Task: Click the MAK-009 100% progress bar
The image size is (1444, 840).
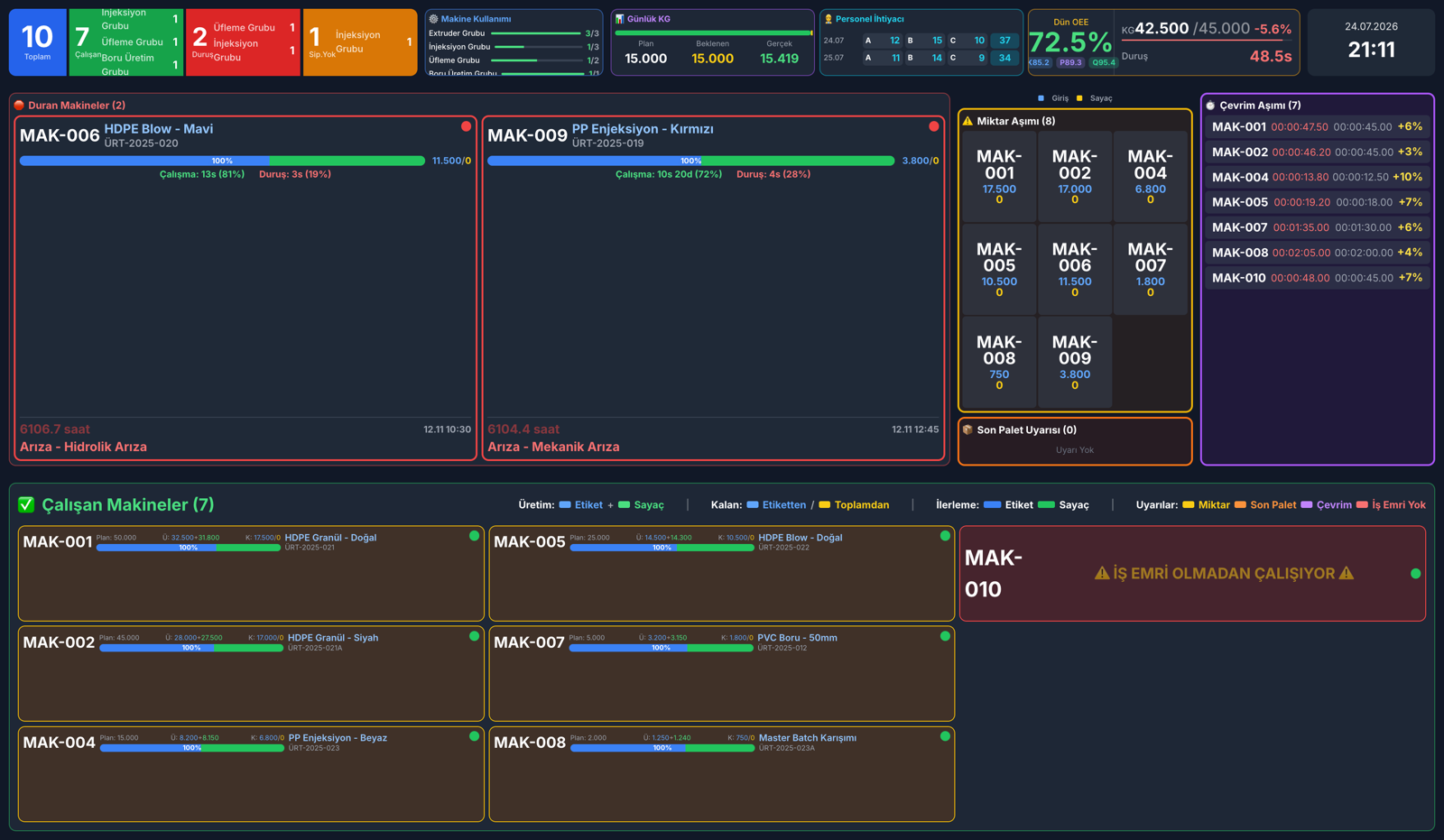Action: 691,161
